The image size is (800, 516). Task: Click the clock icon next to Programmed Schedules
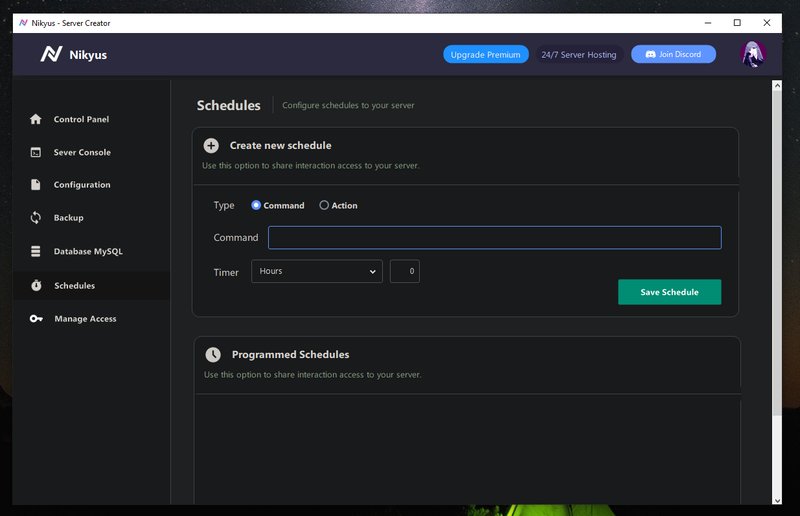pyautogui.click(x=213, y=355)
